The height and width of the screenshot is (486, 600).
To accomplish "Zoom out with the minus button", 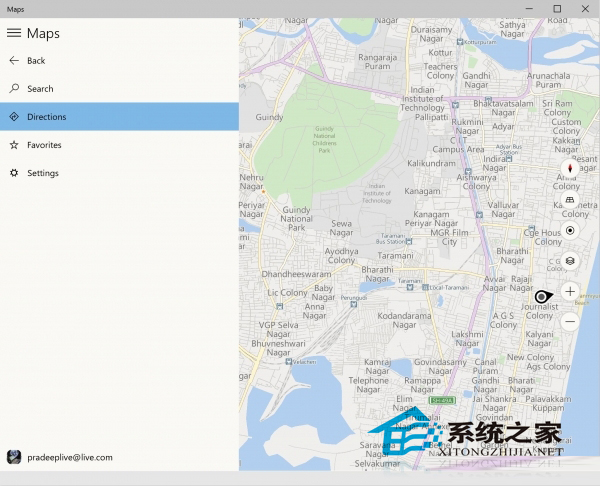I will [570, 321].
